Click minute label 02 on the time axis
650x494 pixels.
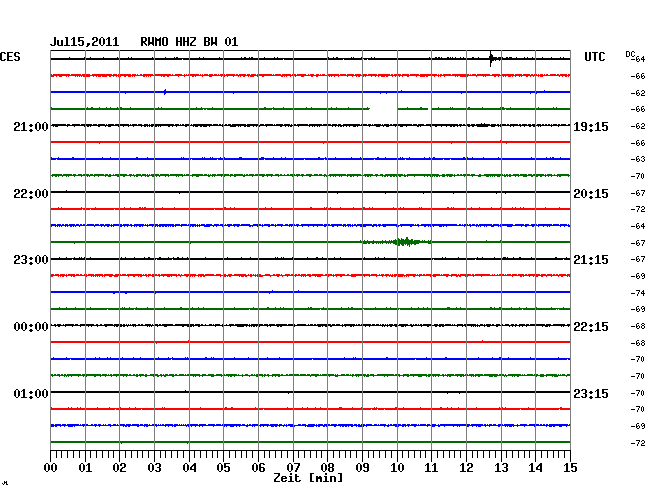point(119,468)
